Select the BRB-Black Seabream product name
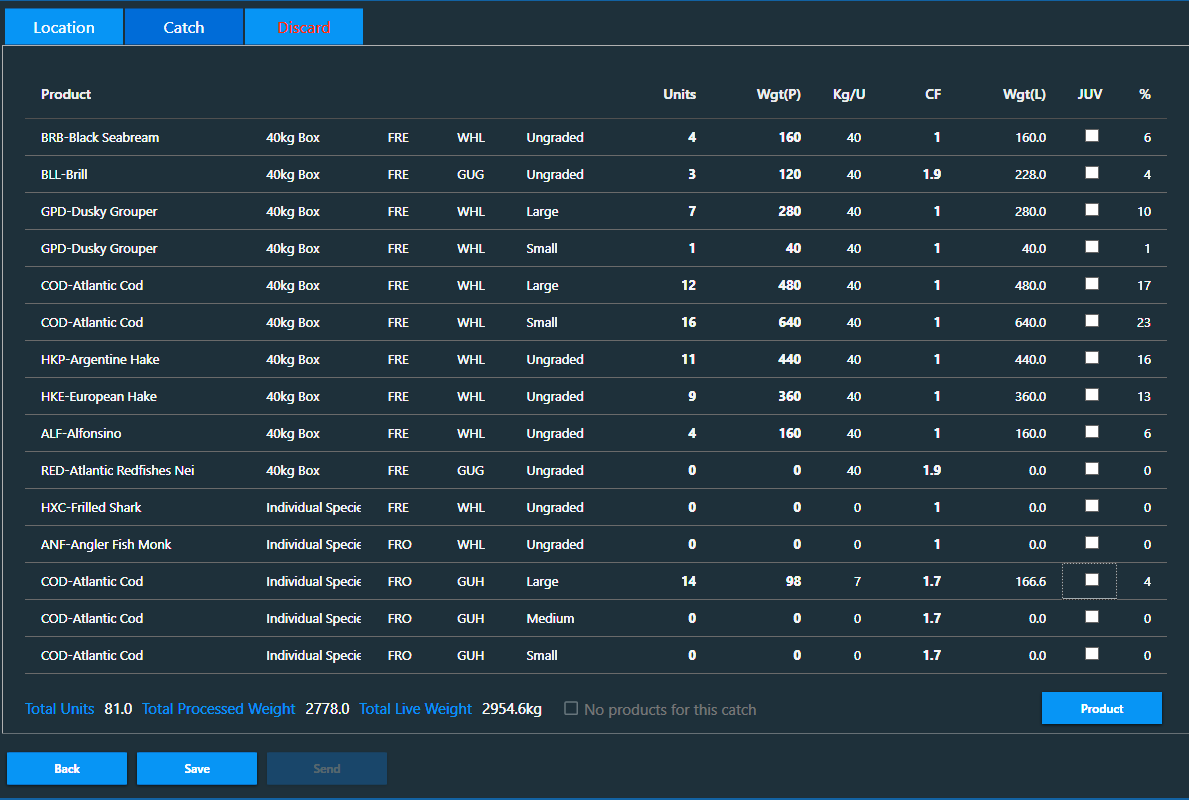1189x800 pixels. click(x=100, y=137)
